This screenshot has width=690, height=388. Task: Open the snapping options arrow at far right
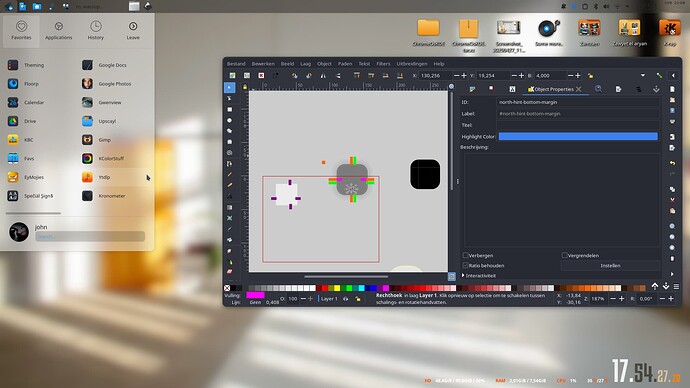[x=673, y=76]
